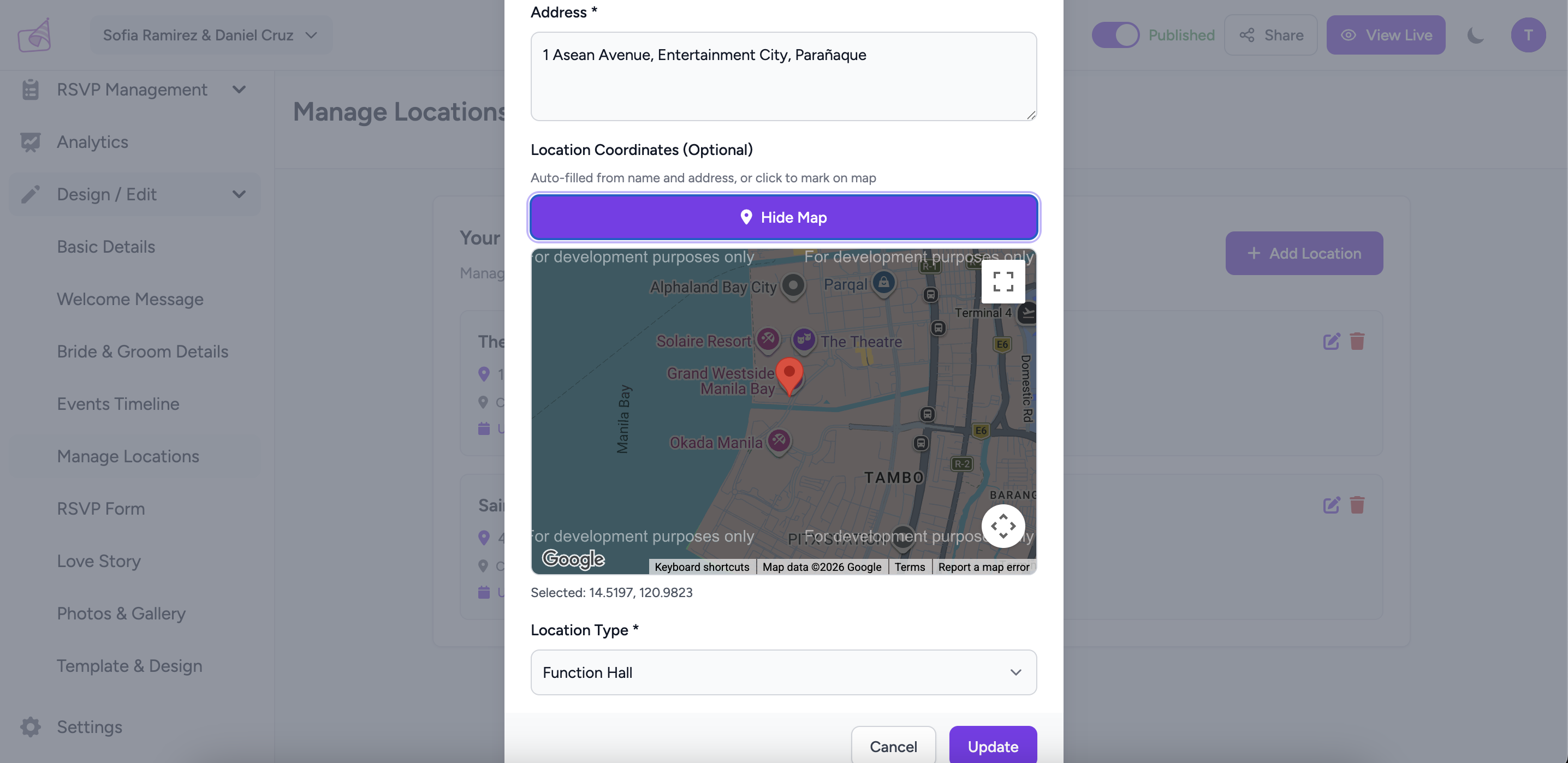Open Keyboard shortcuts on map

pos(701,567)
